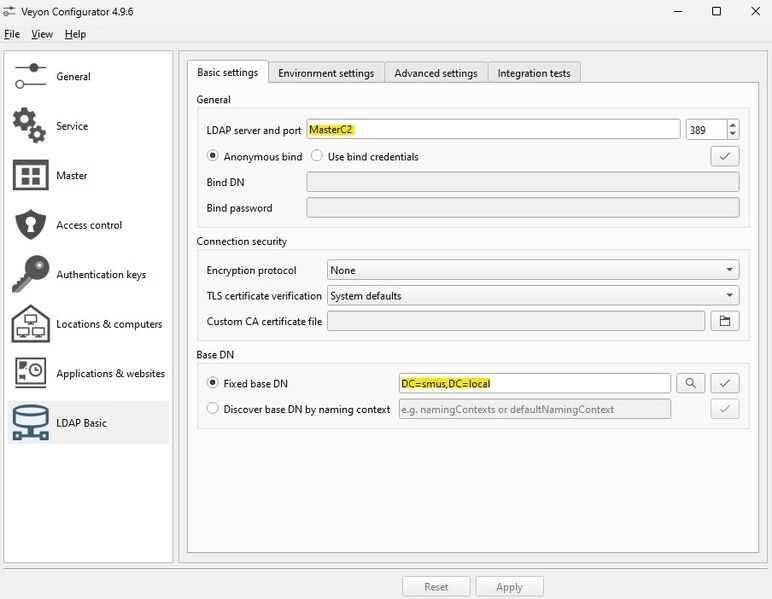Open the Help menu
772x599 pixels.
pos(75,34)
